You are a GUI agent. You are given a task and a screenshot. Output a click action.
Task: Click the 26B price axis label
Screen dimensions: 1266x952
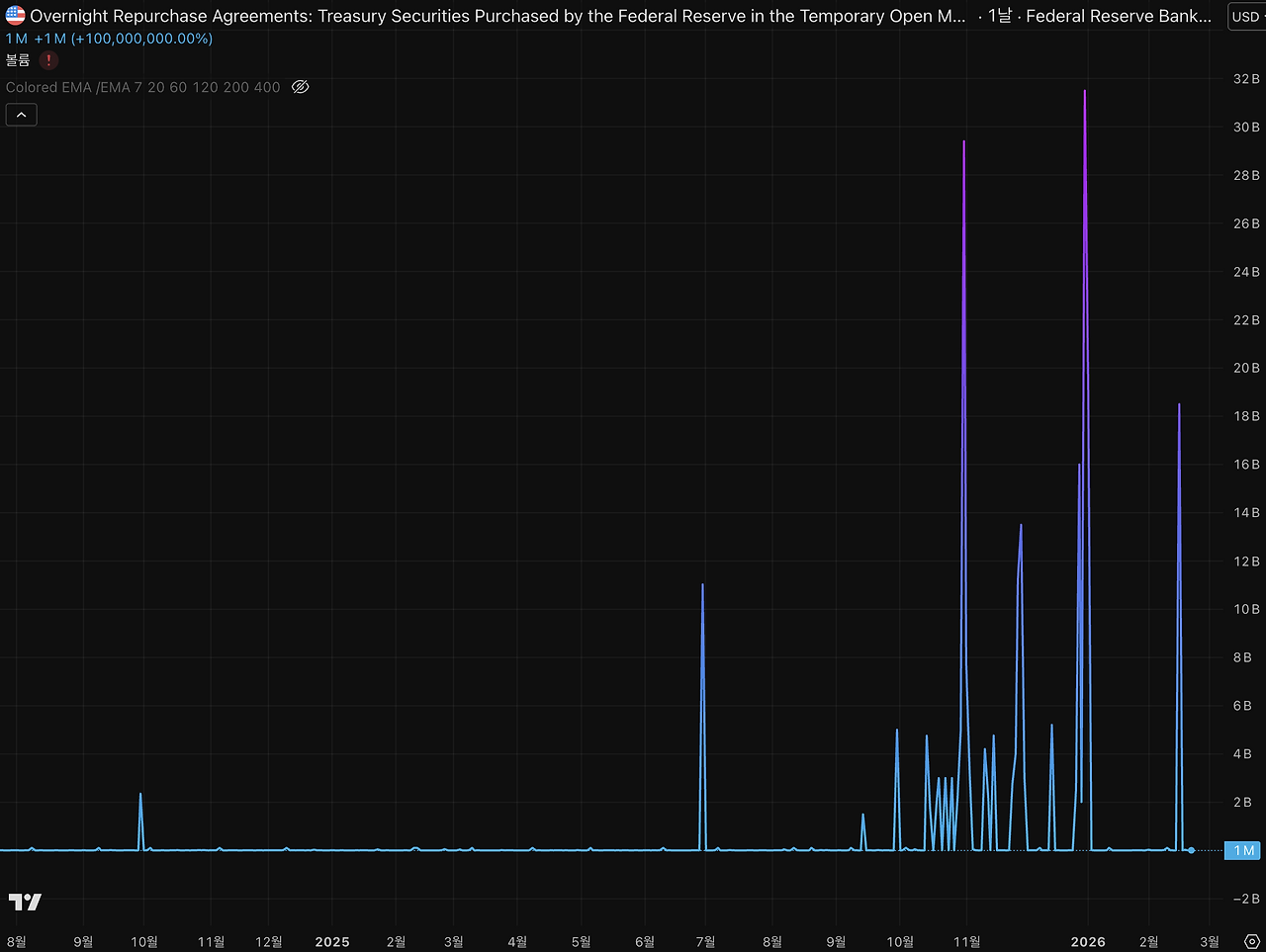[1246, 223]
